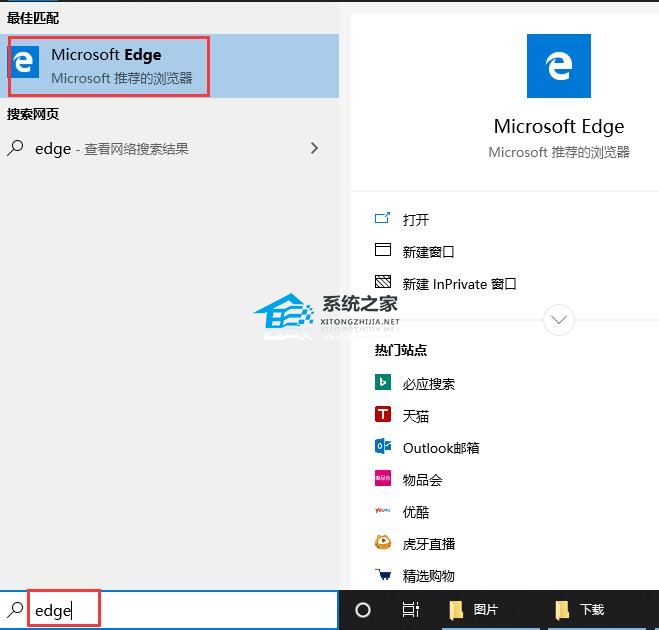Viewport: 659px width, 630px height.
Task: Click the Edge icon in best match
Action: (x=24, y=62)
